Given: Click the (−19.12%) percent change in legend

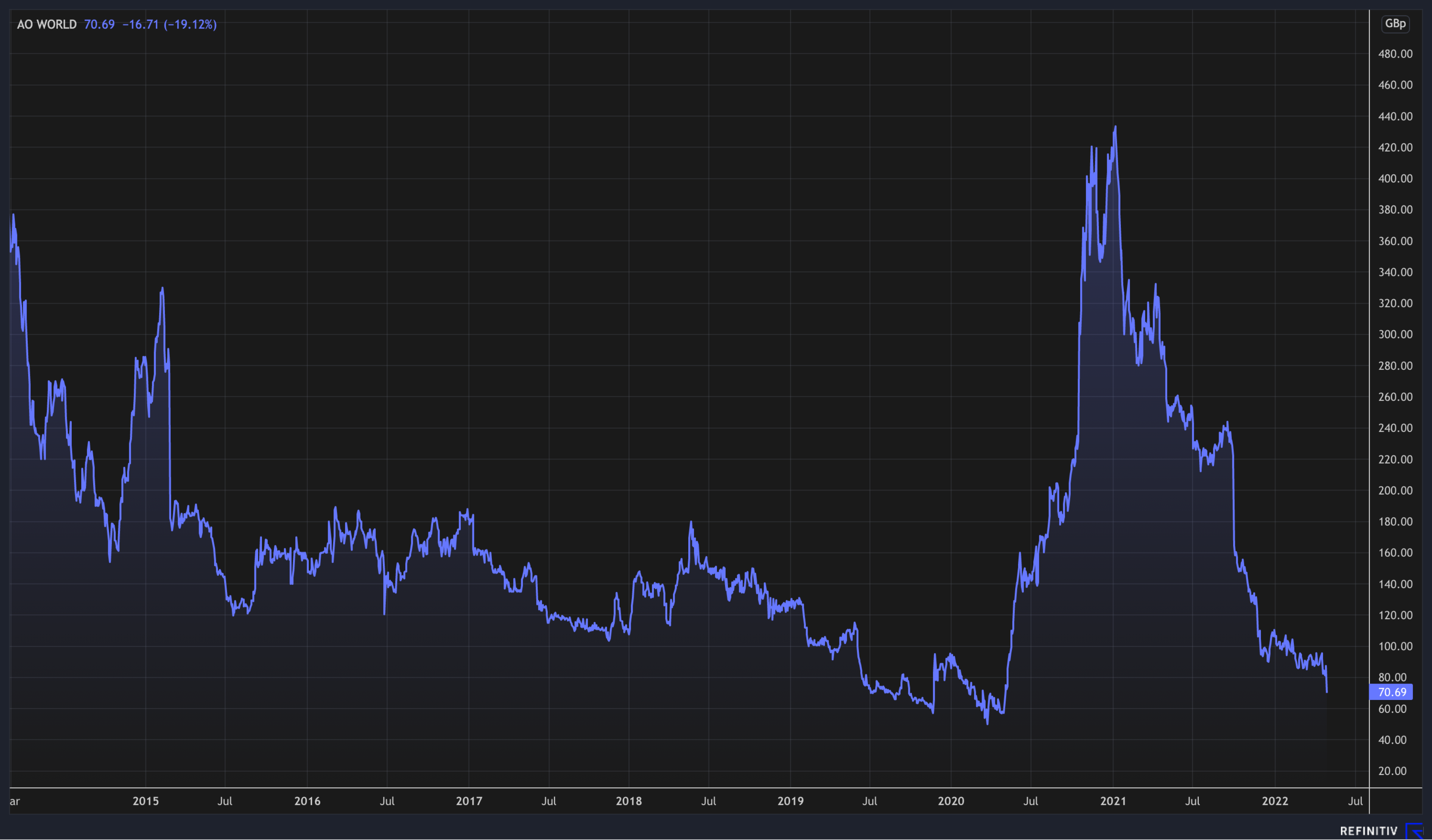Looking at the screenshot, I should (x=190, y=24).
